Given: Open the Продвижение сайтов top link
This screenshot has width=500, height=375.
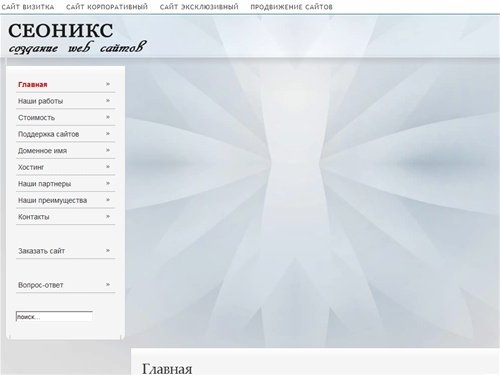Looking at the screenshot, I should pyautogui.click(x=291, y=7).
